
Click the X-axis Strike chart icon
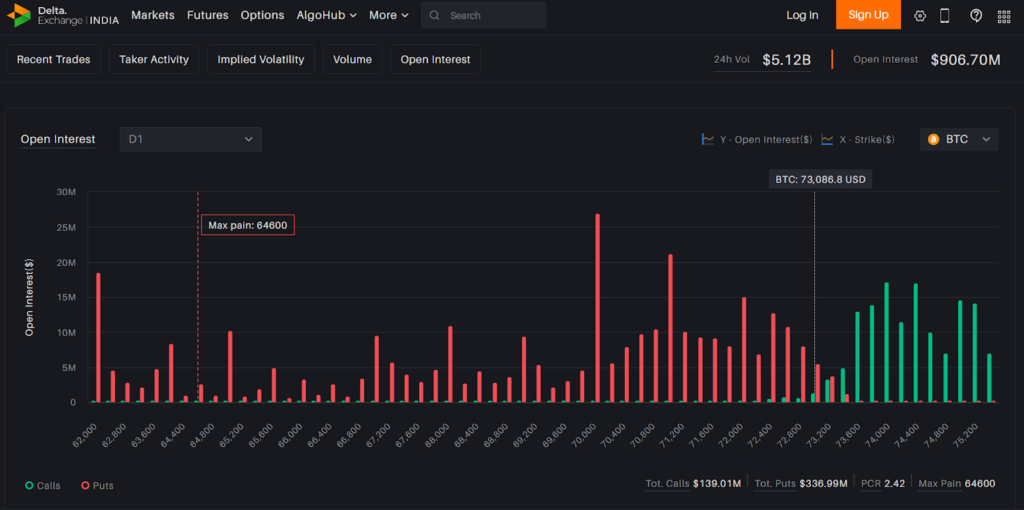point(827,140)
